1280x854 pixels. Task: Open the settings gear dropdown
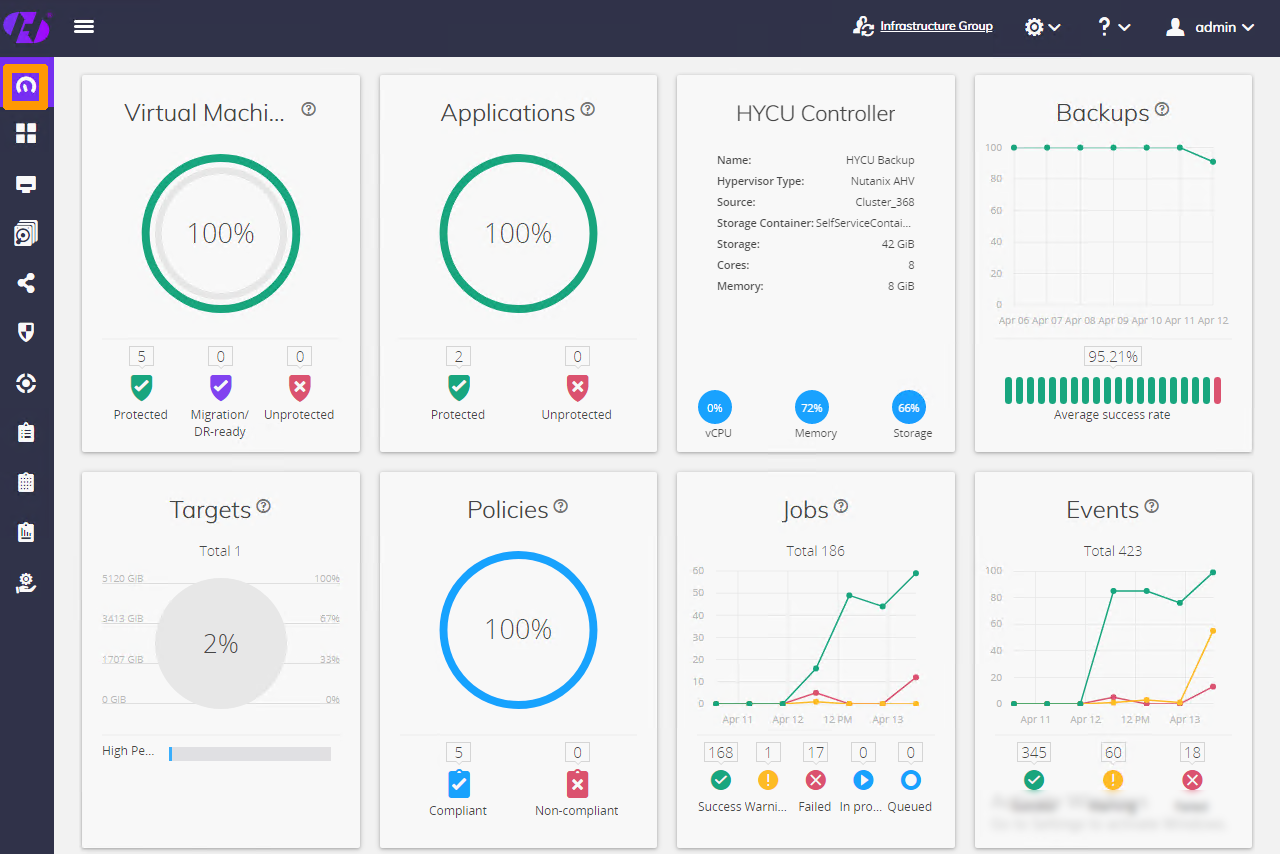[1042, 27]
